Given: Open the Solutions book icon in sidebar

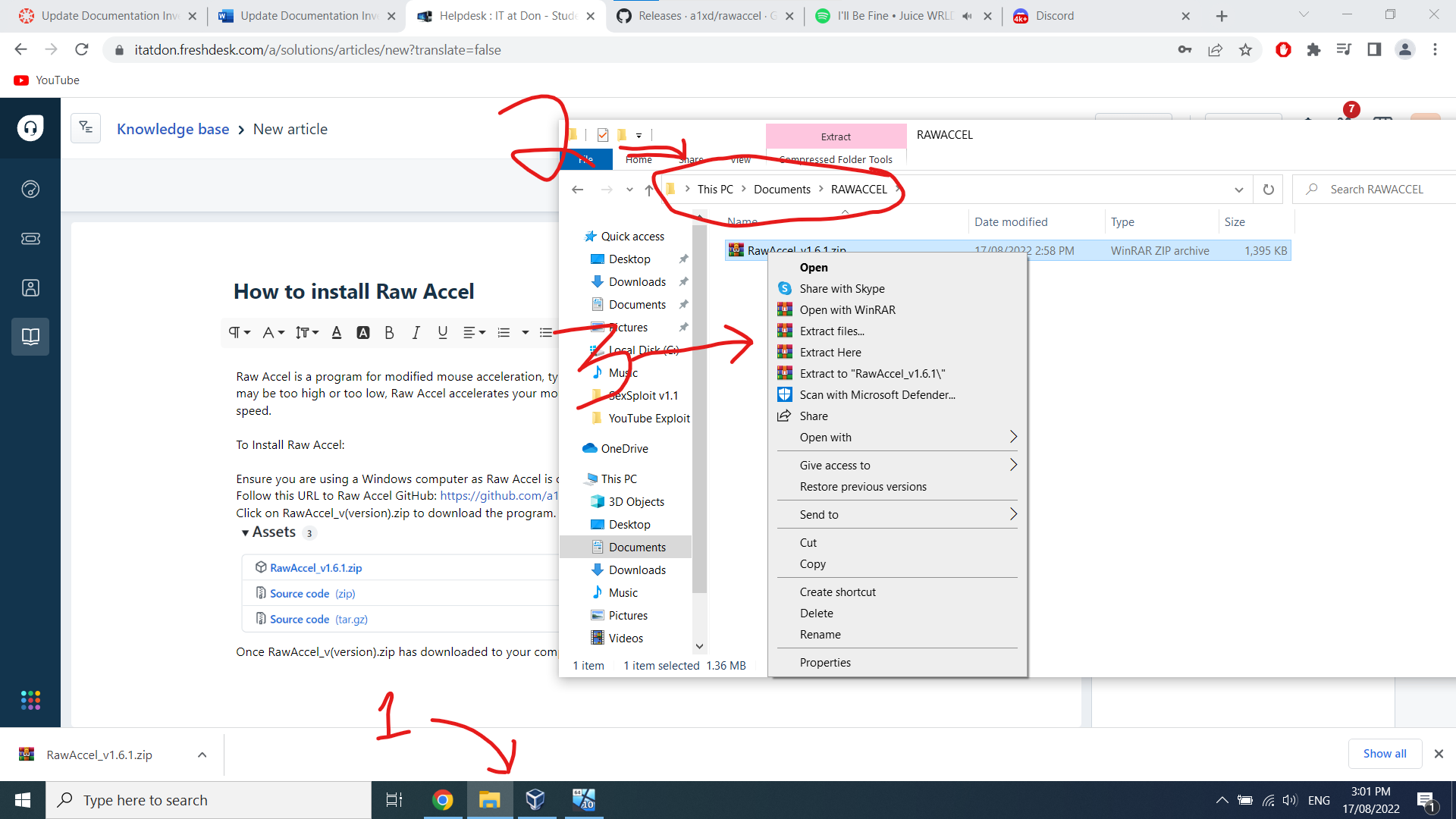Looking at the screenshot, I should click(x=30, y=337).
